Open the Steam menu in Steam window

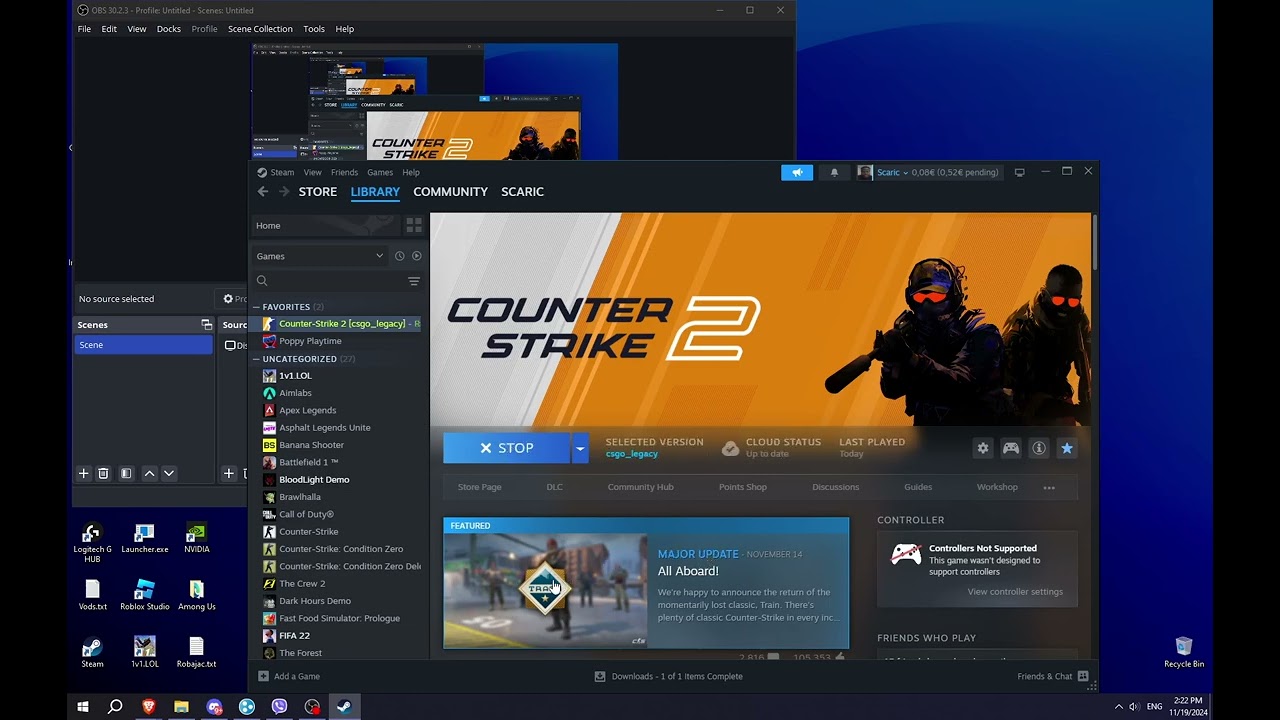(x=282, y=172)
